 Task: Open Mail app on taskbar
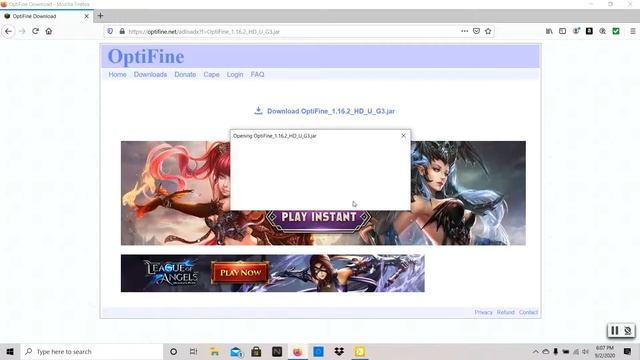click(x=236, y=351)
